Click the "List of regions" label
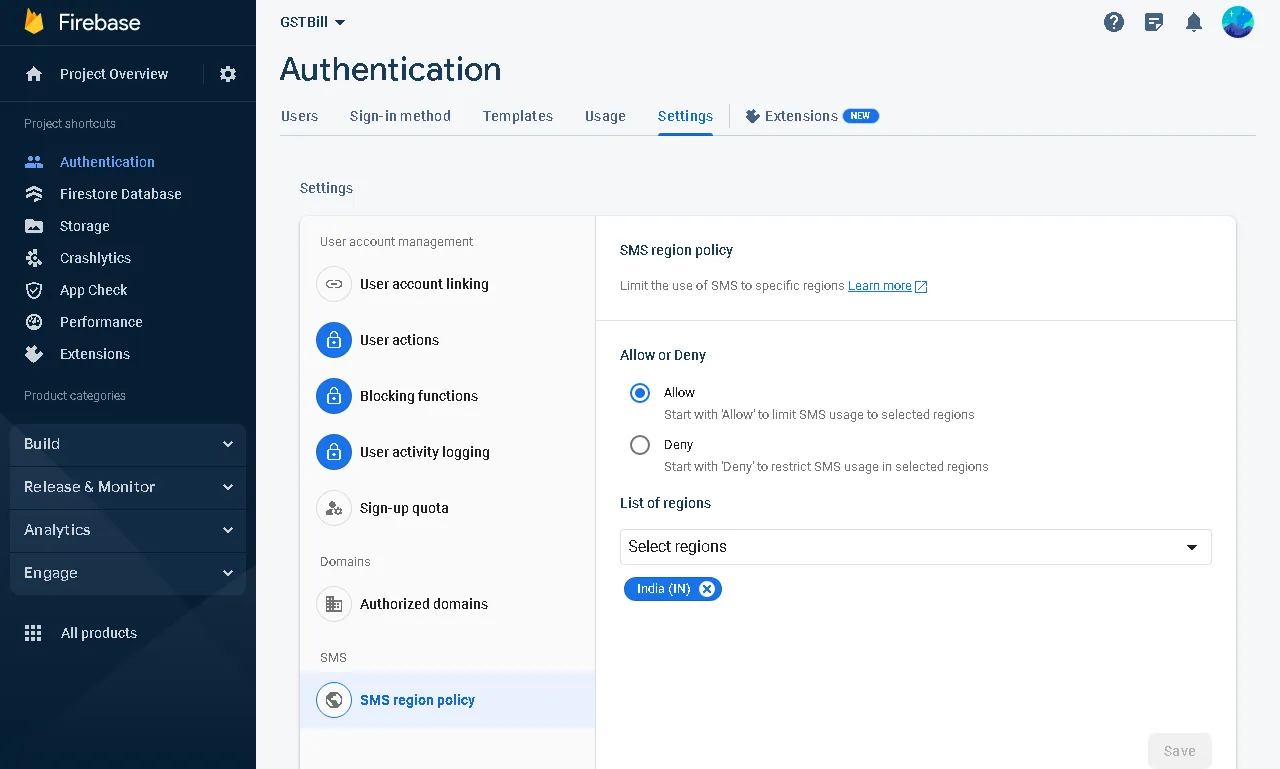 [666, 503]
